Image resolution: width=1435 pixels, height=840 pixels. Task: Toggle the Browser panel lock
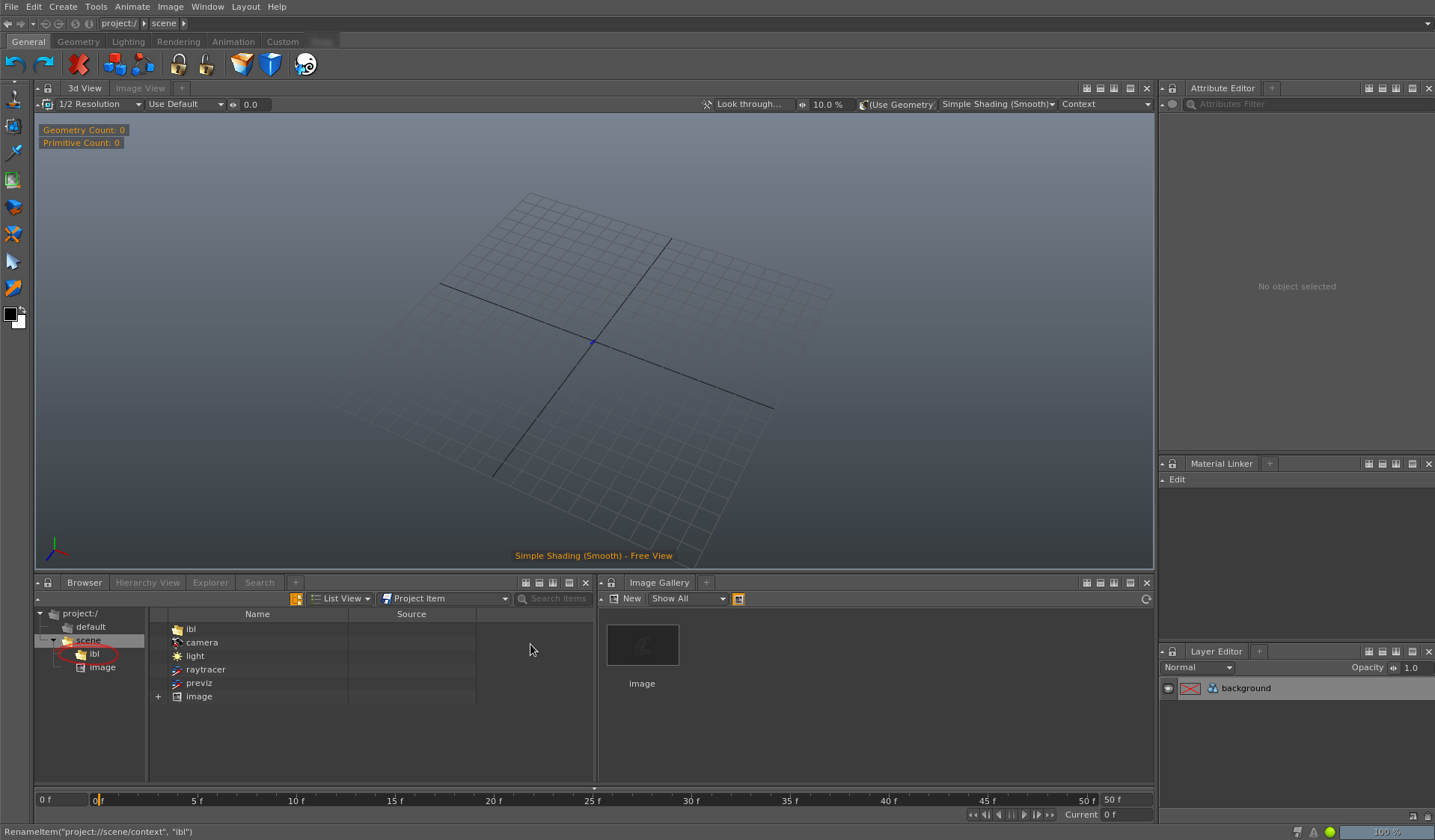tap(48, 583)
